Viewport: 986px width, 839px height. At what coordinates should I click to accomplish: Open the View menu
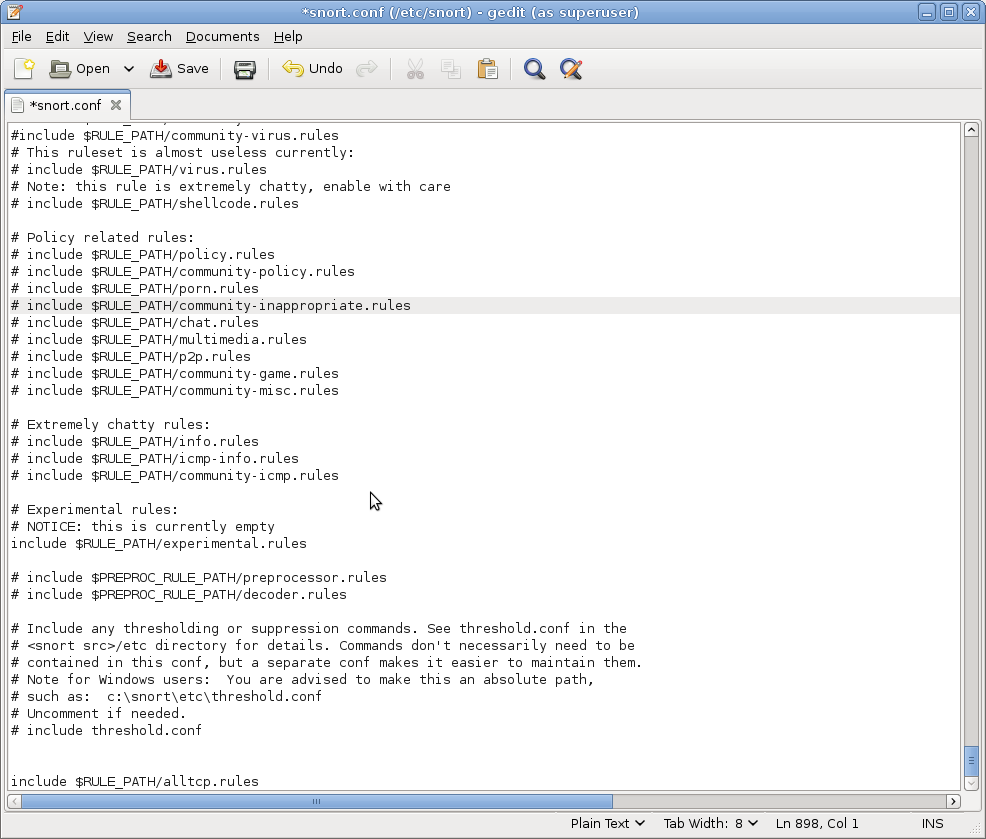coord(98,36)
